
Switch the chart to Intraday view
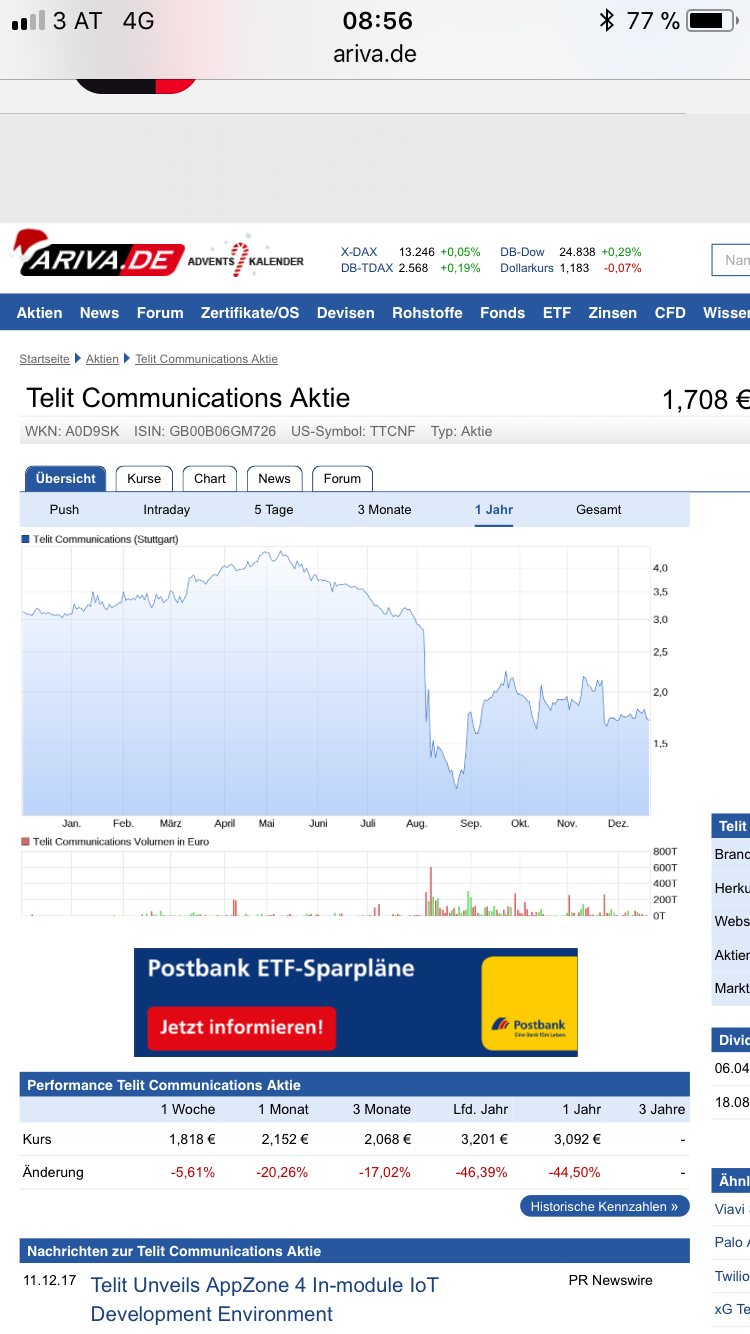pos(166,510)
